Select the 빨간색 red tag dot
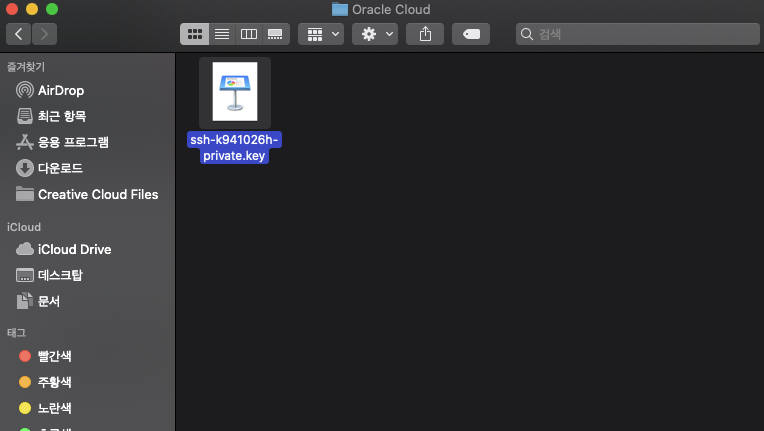 (x=25, y=356)
